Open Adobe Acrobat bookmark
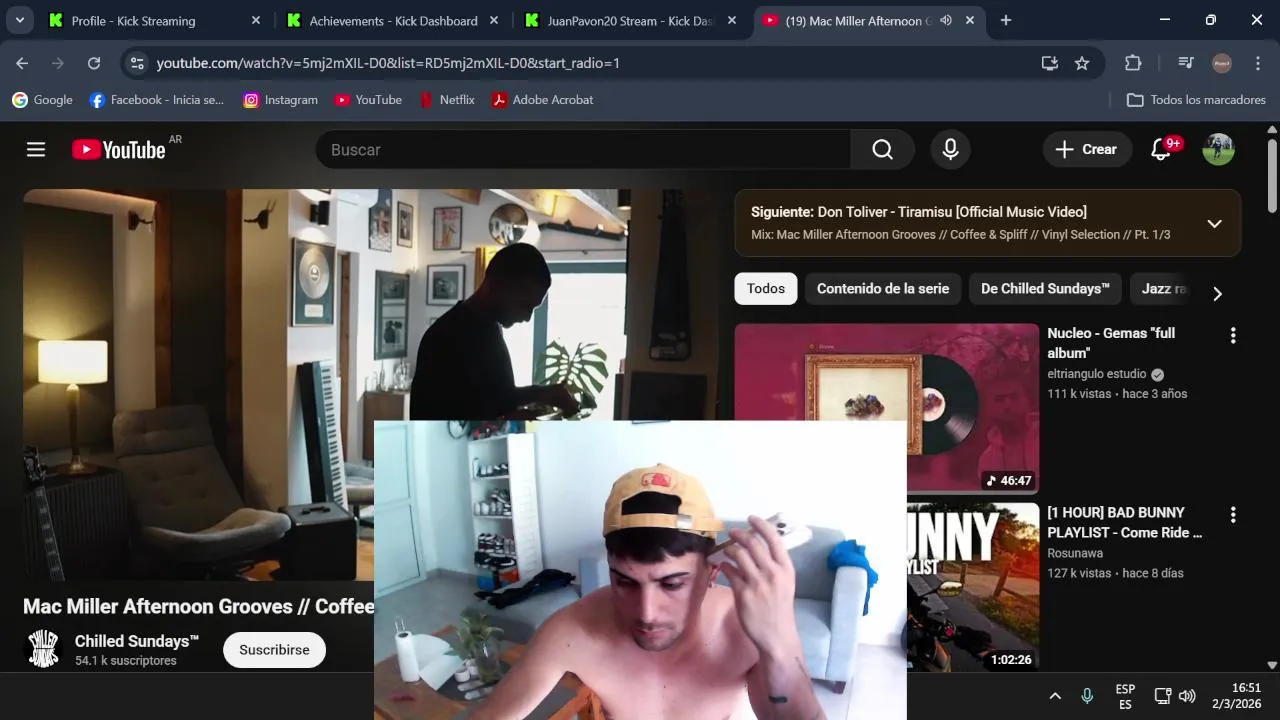Screen dimensions: 1280x720 pos(542,100)
